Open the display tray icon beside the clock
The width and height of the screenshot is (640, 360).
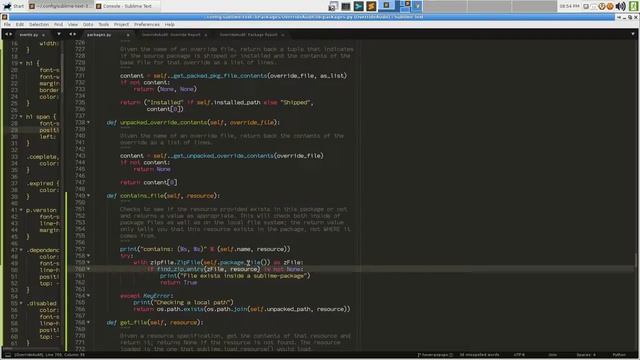coord(586,6)
